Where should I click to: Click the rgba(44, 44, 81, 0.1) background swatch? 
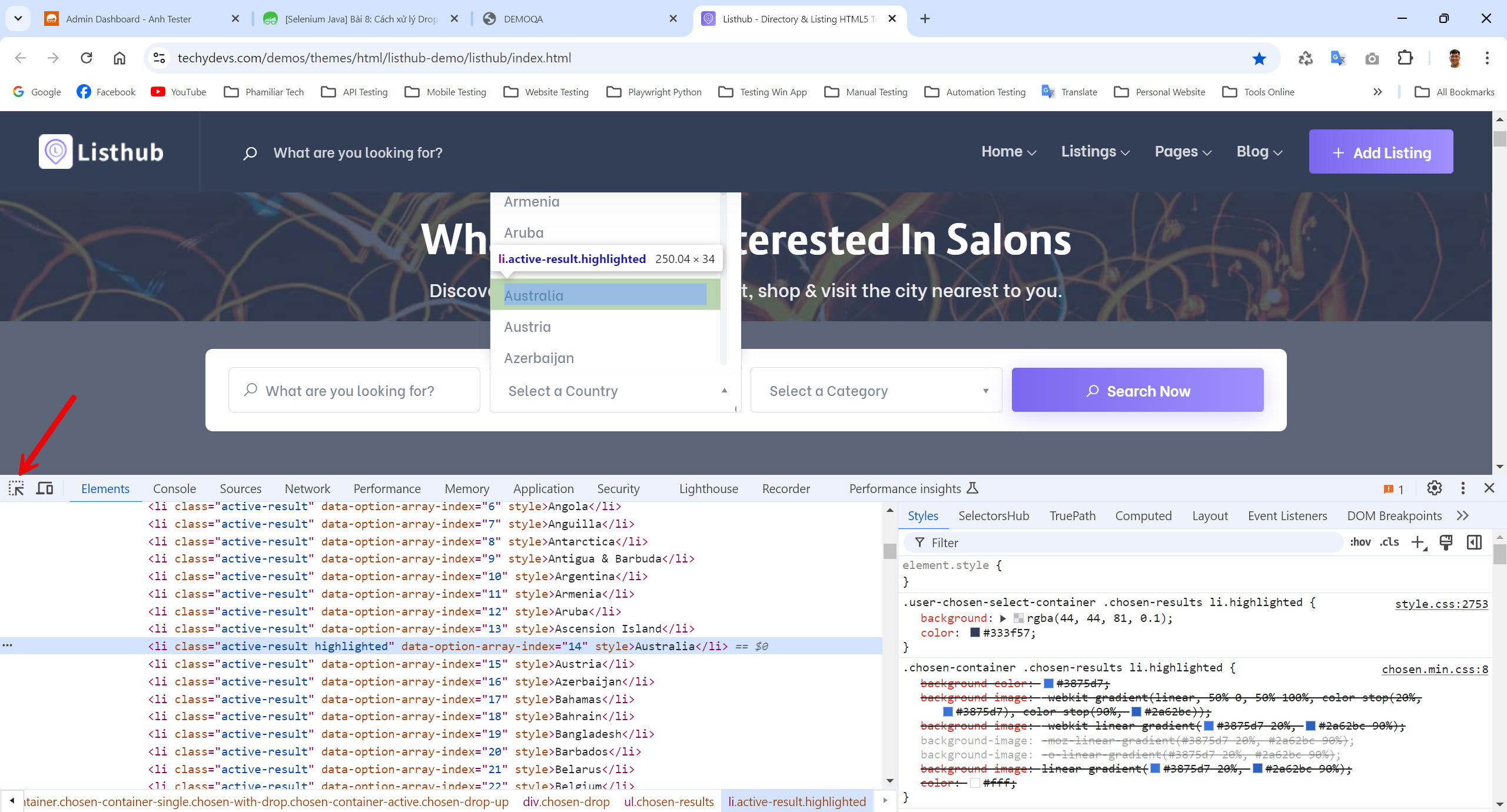click(x=1018, y=618)
